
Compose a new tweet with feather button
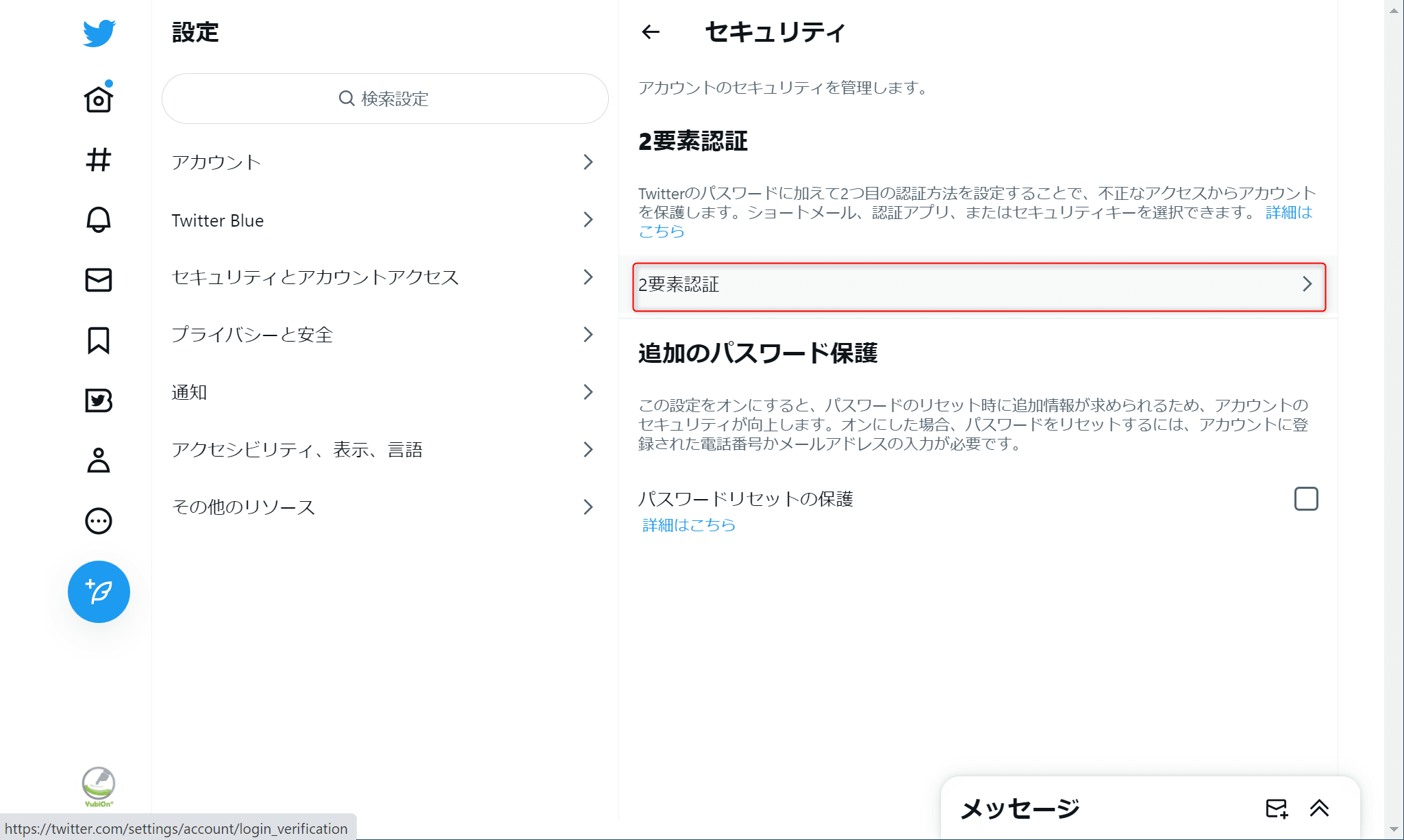pyautogui.click(x=99, y=591)
